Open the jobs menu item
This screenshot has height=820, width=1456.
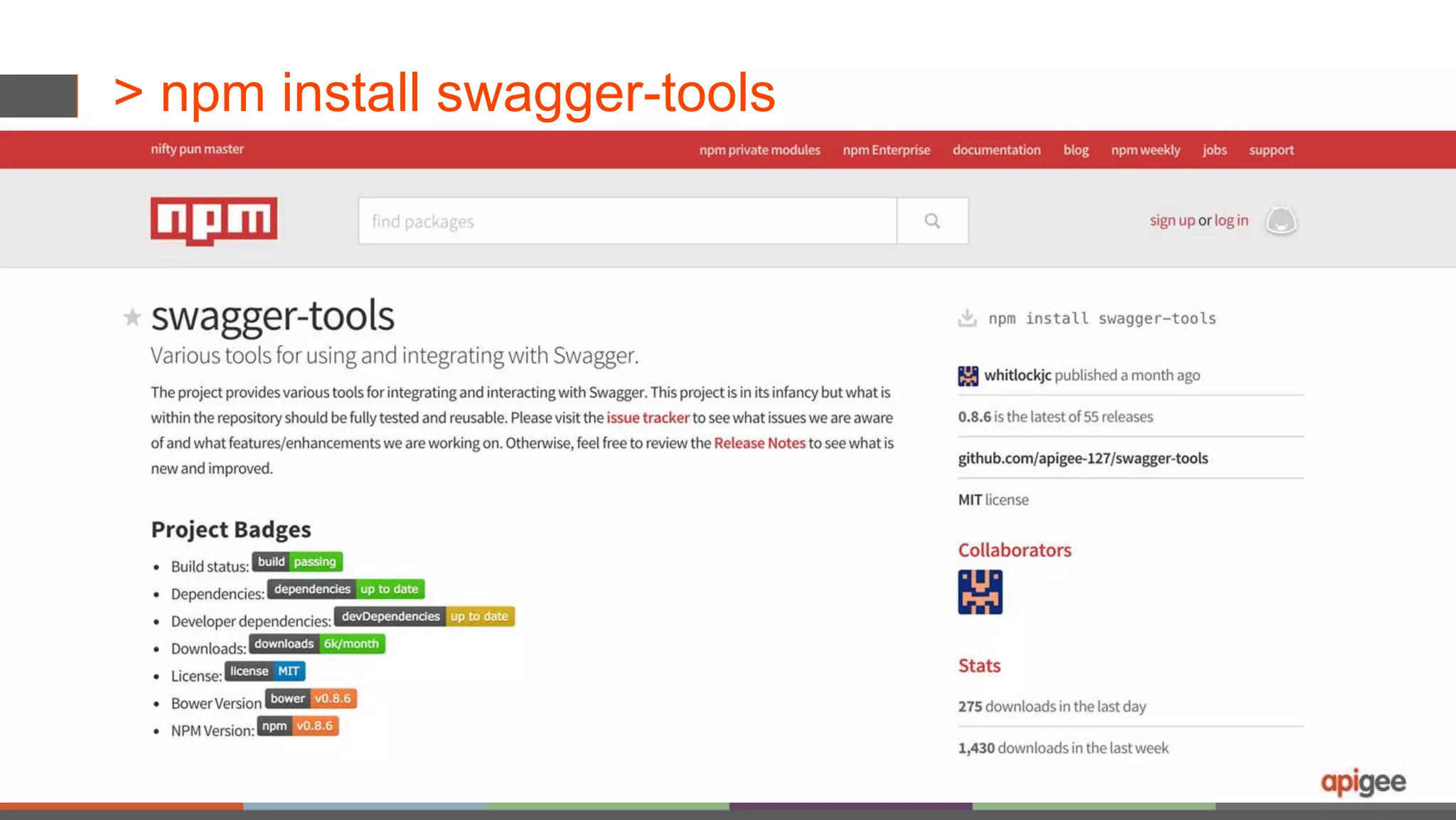tap(1214, 150)
